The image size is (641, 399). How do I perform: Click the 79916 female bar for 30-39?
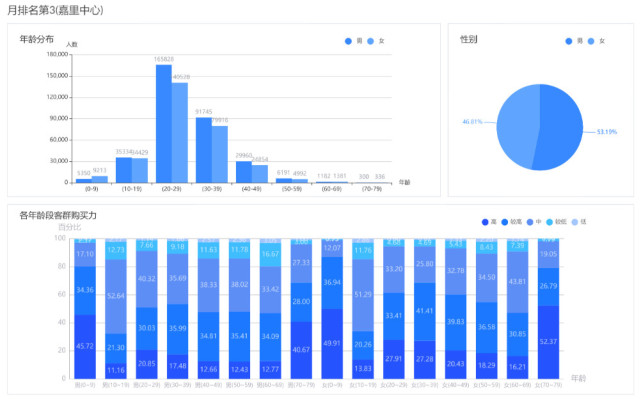pos(220,154)
